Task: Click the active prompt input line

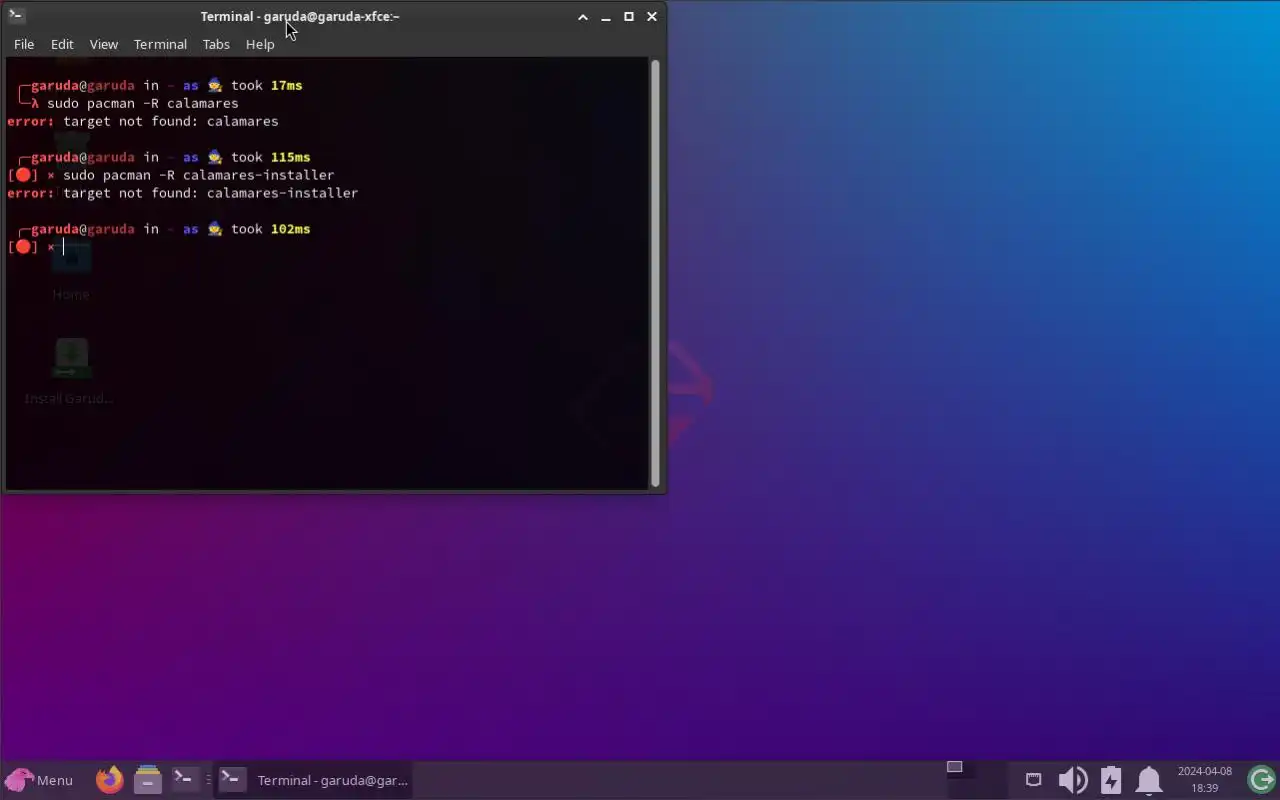Action: coord(328,247)
